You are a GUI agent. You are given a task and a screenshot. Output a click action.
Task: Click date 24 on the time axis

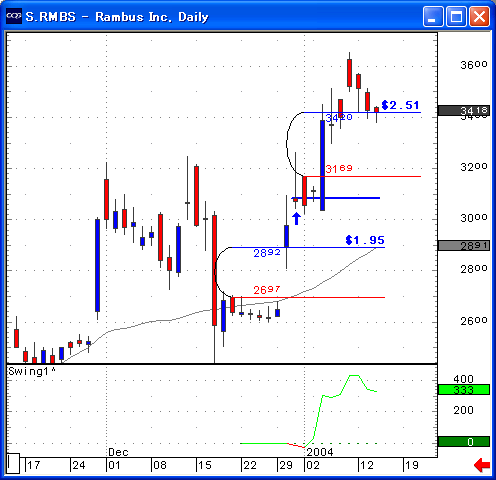pos(79,465)
